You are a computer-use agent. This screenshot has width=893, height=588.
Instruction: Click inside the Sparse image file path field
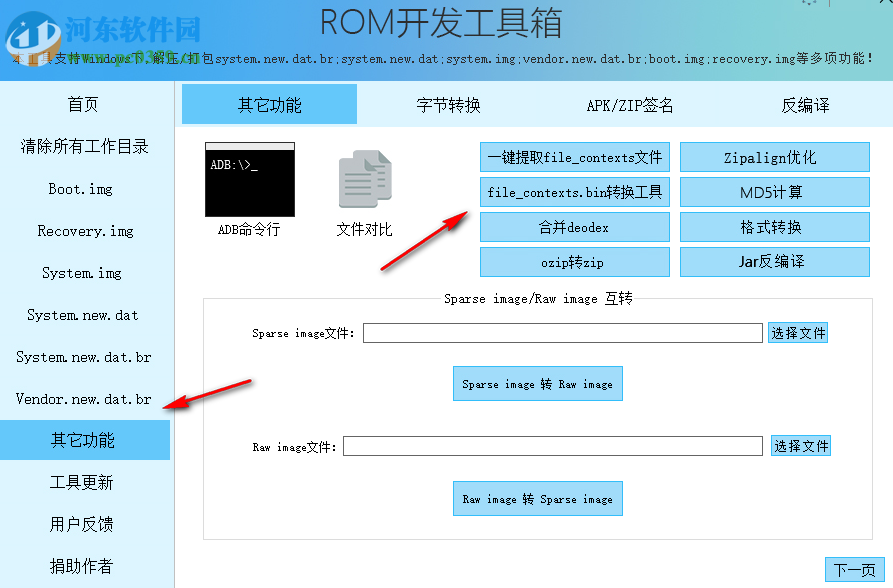coord(560,332)
